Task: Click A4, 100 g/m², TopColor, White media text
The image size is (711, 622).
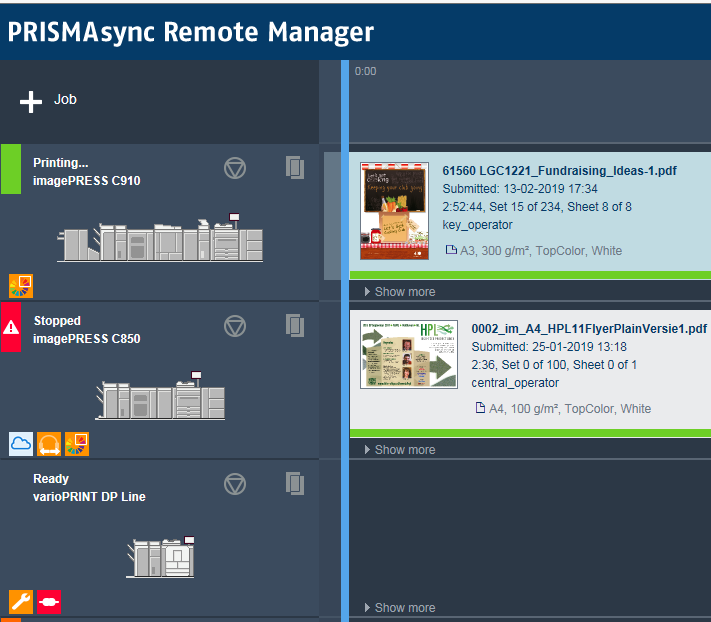Action: tap(570, 409)
